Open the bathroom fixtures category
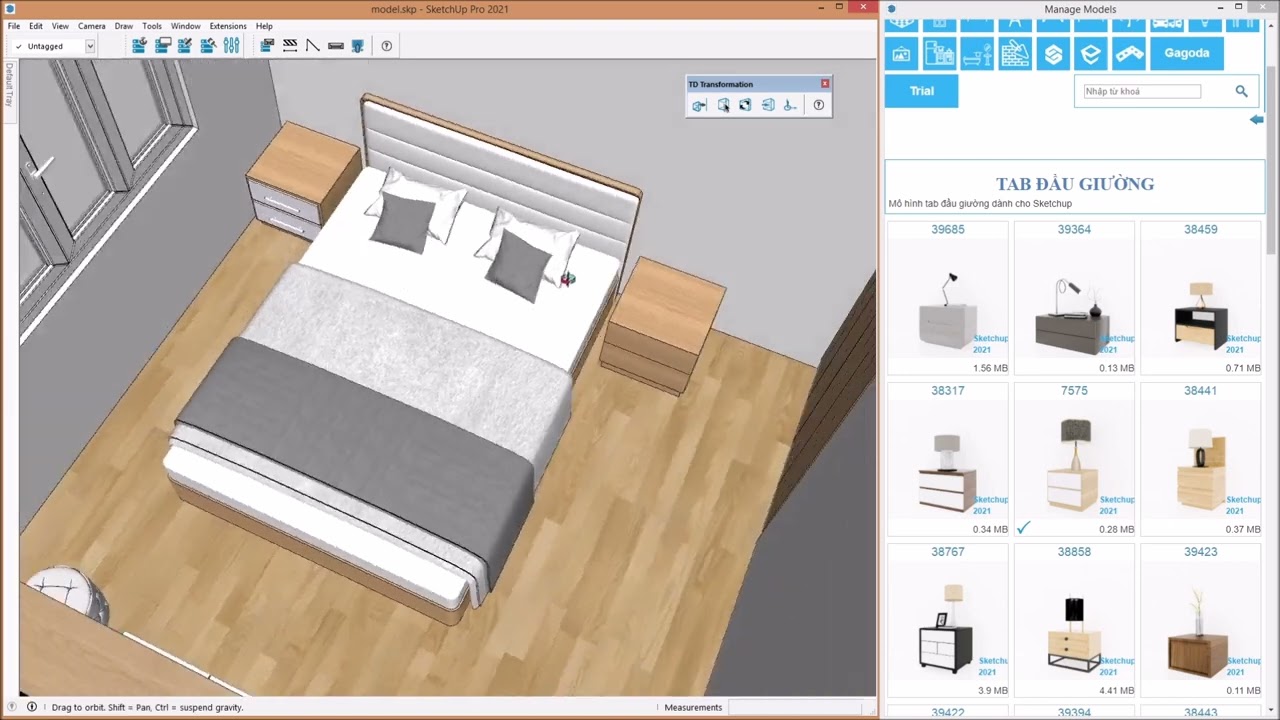Image resolution: width=1280 pixels, height=720 pixels. tap(977, 53)
